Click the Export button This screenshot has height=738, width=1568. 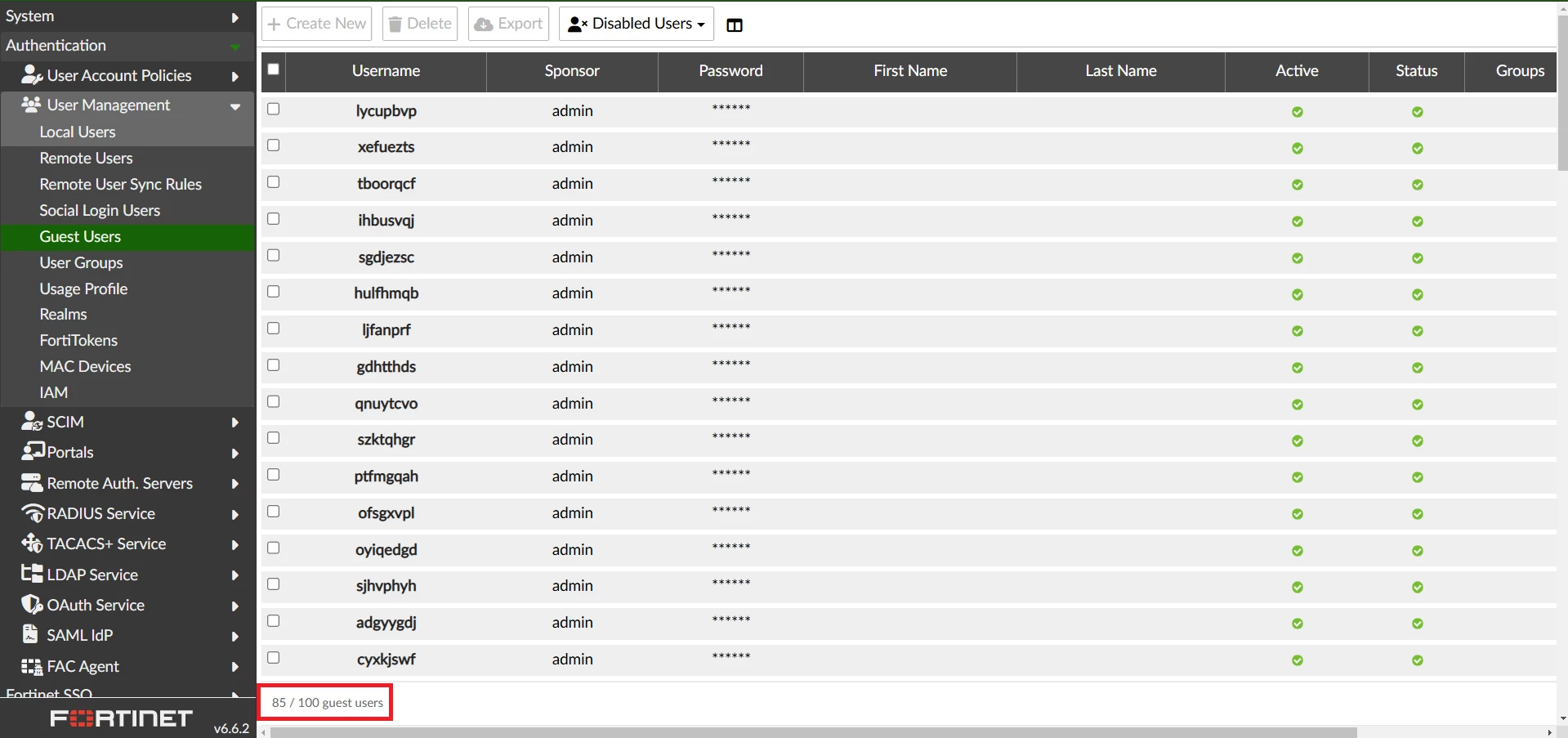(x=508, y=24)
